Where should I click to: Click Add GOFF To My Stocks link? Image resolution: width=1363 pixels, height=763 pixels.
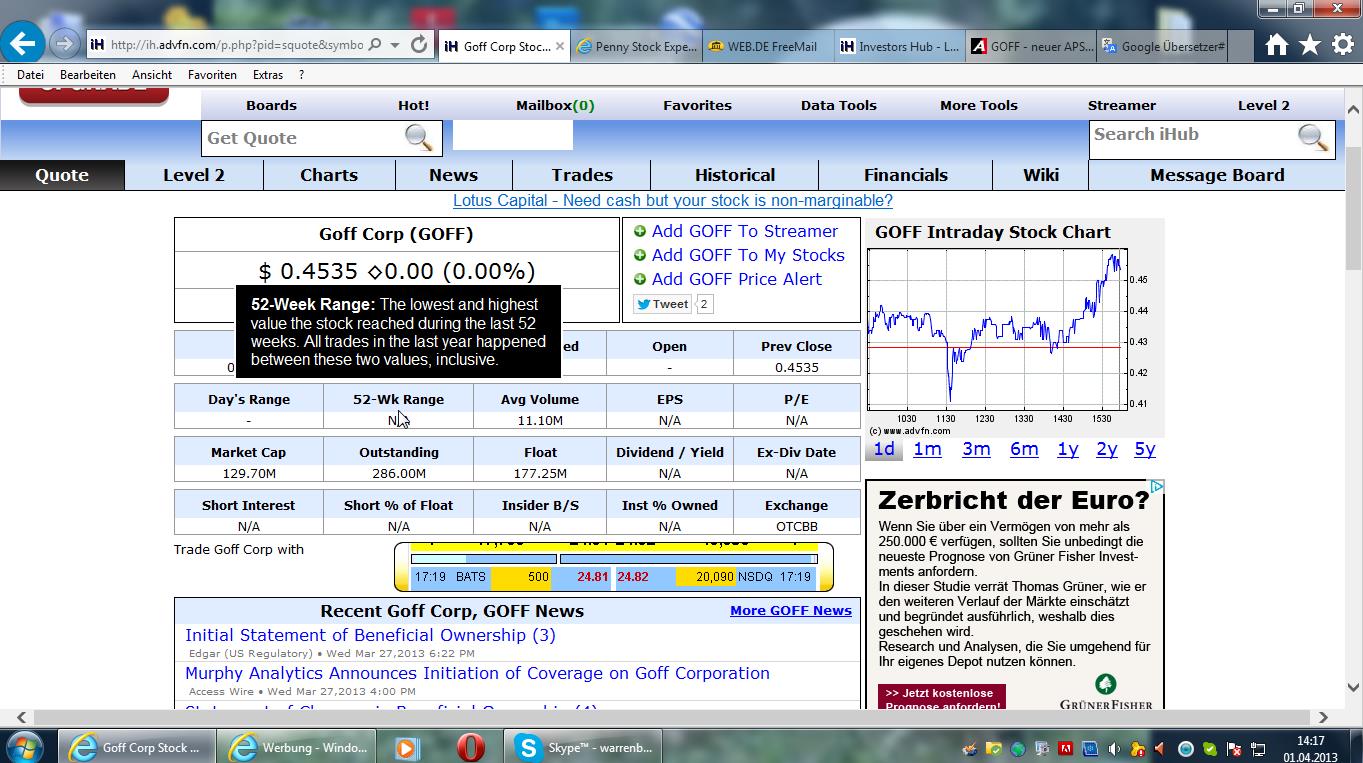coord(748,255)
